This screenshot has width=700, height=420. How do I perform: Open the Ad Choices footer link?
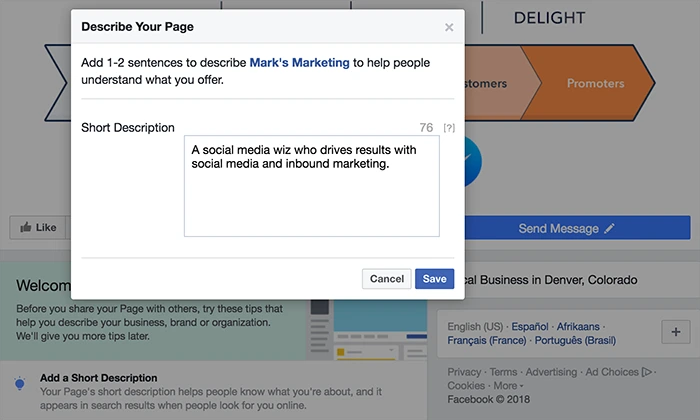pyautogui.click(x=619, y=372)
